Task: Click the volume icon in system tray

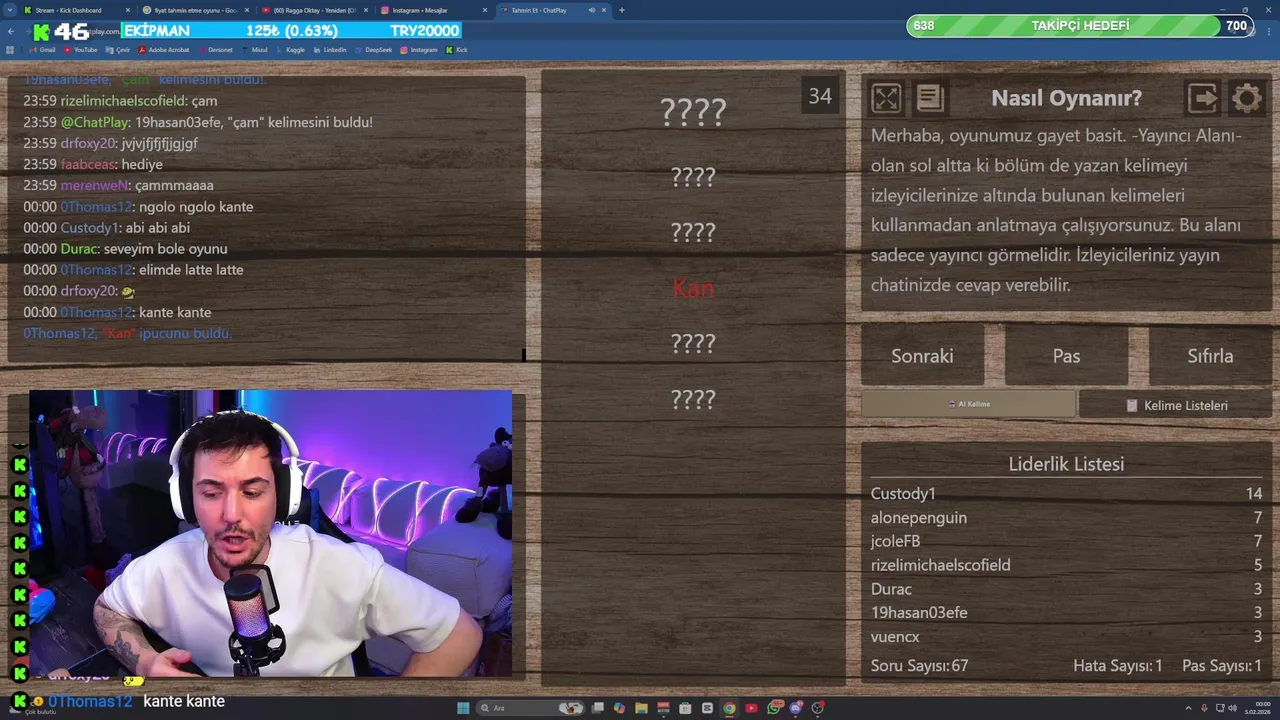Action: [x=1233, y=708]
